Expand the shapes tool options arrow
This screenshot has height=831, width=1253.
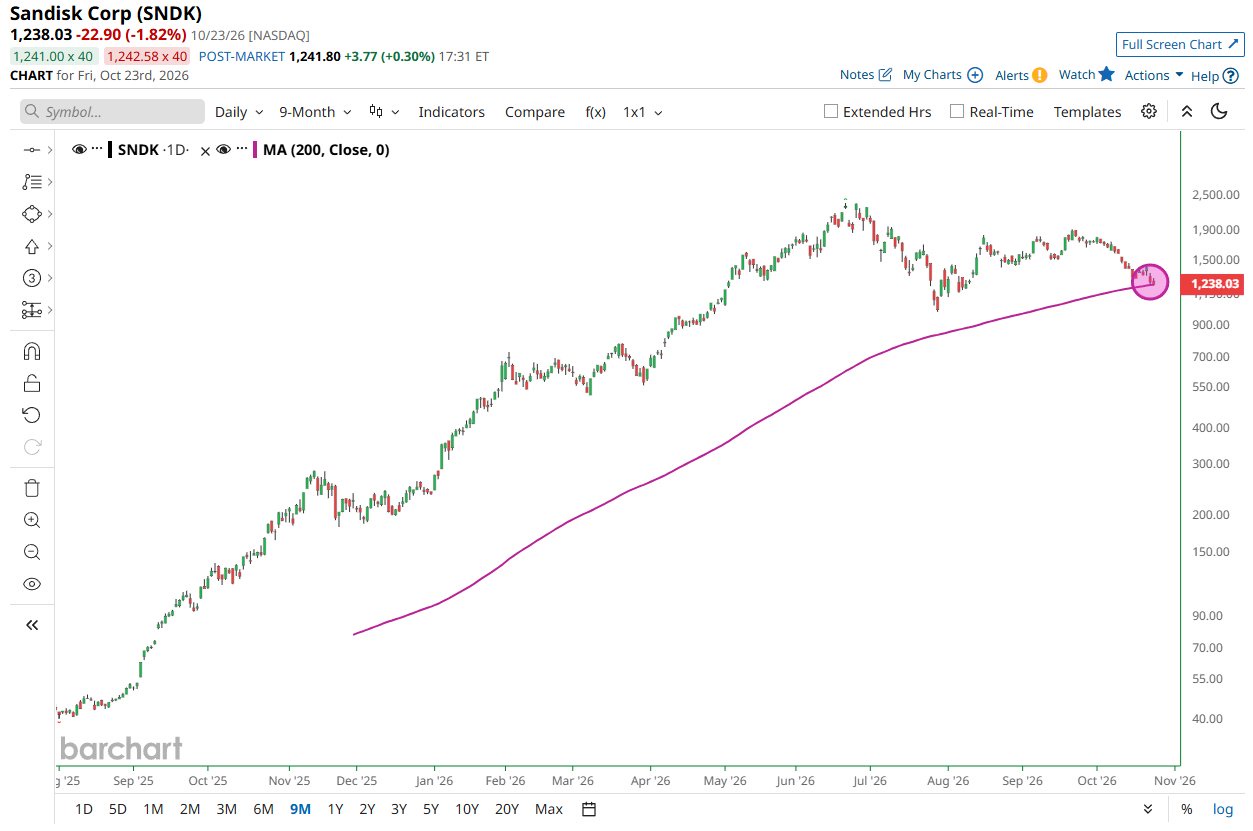point(50,214)
